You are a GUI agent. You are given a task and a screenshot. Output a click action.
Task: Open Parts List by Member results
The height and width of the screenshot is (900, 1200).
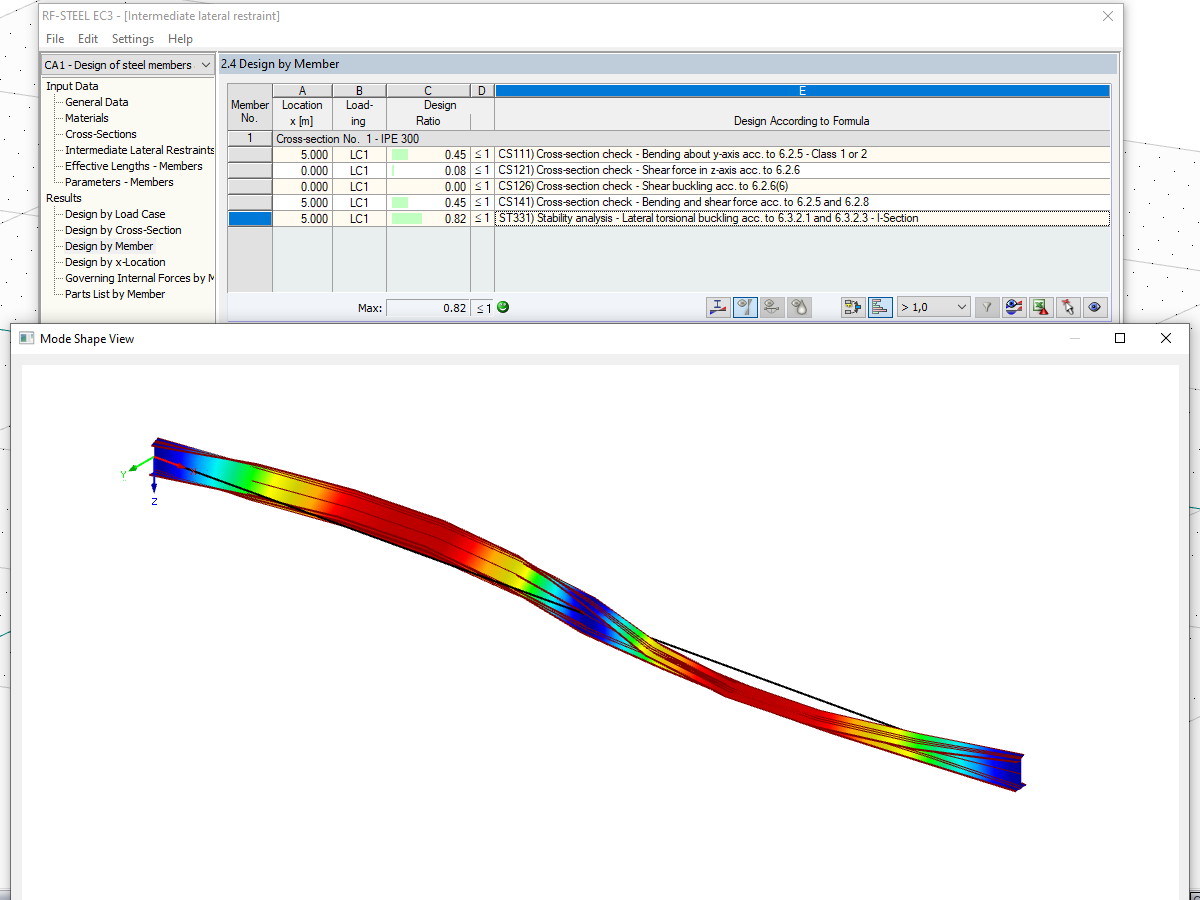[125, 293]
